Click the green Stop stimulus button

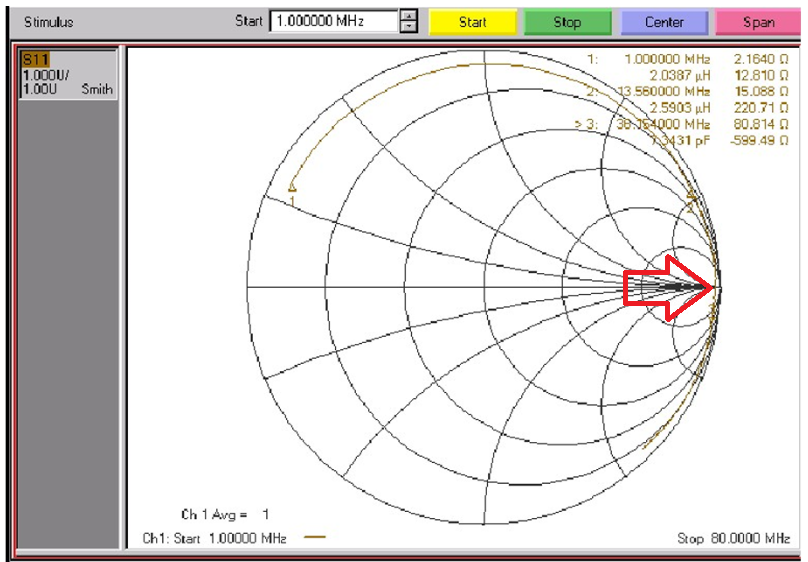coord(567,22)
